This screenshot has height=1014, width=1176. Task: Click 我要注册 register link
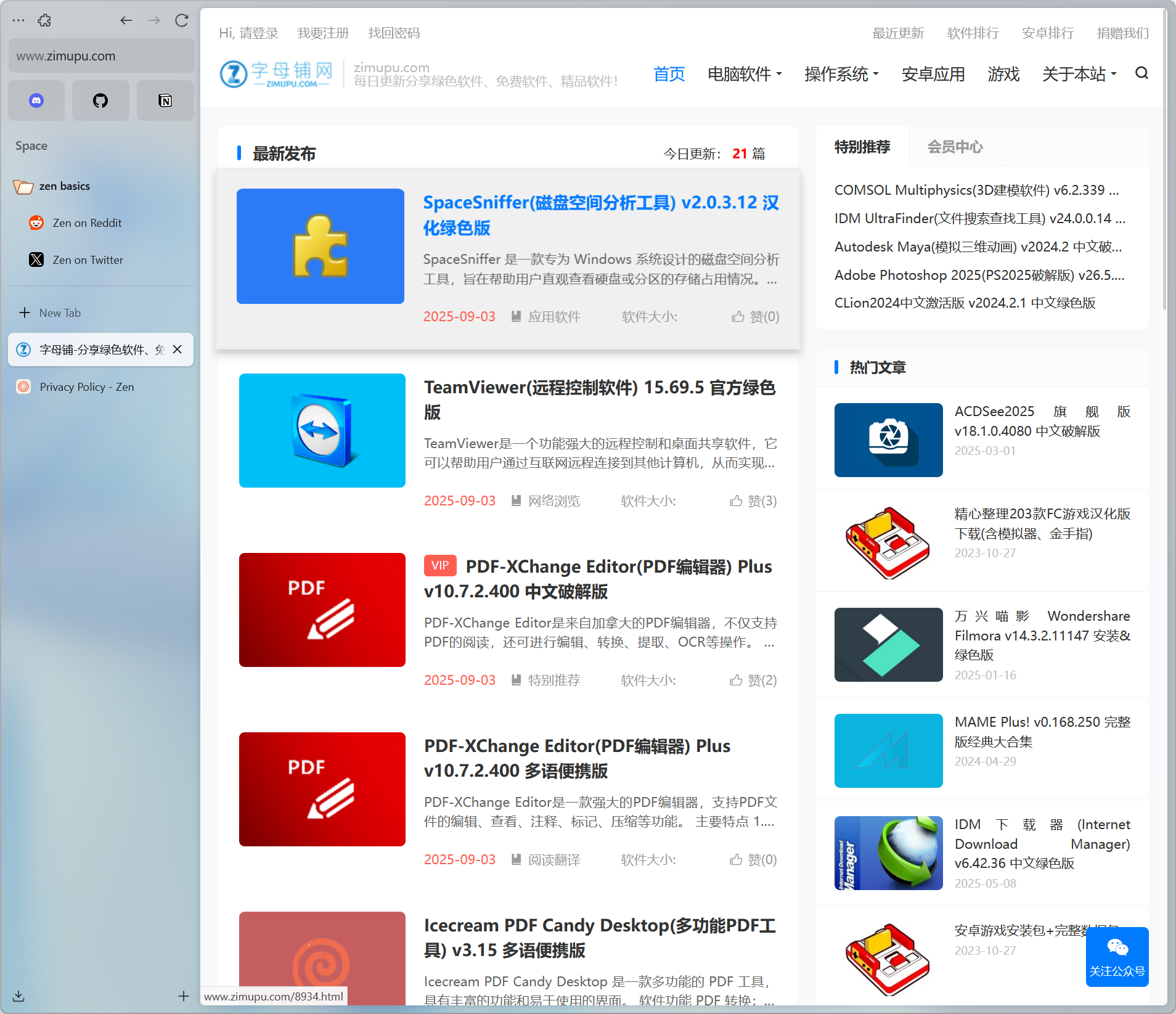pyautogui.click(x=322, y=33)
